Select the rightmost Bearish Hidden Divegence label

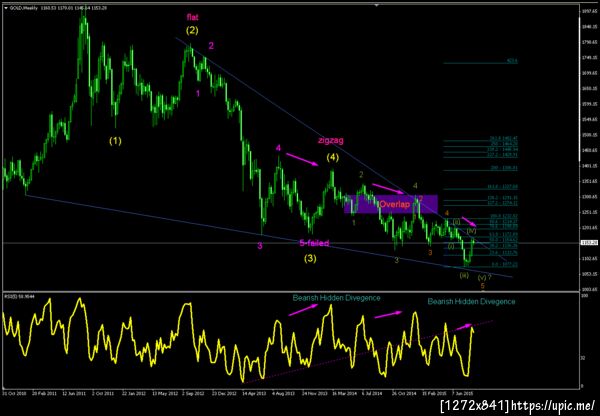click(471, 302)
